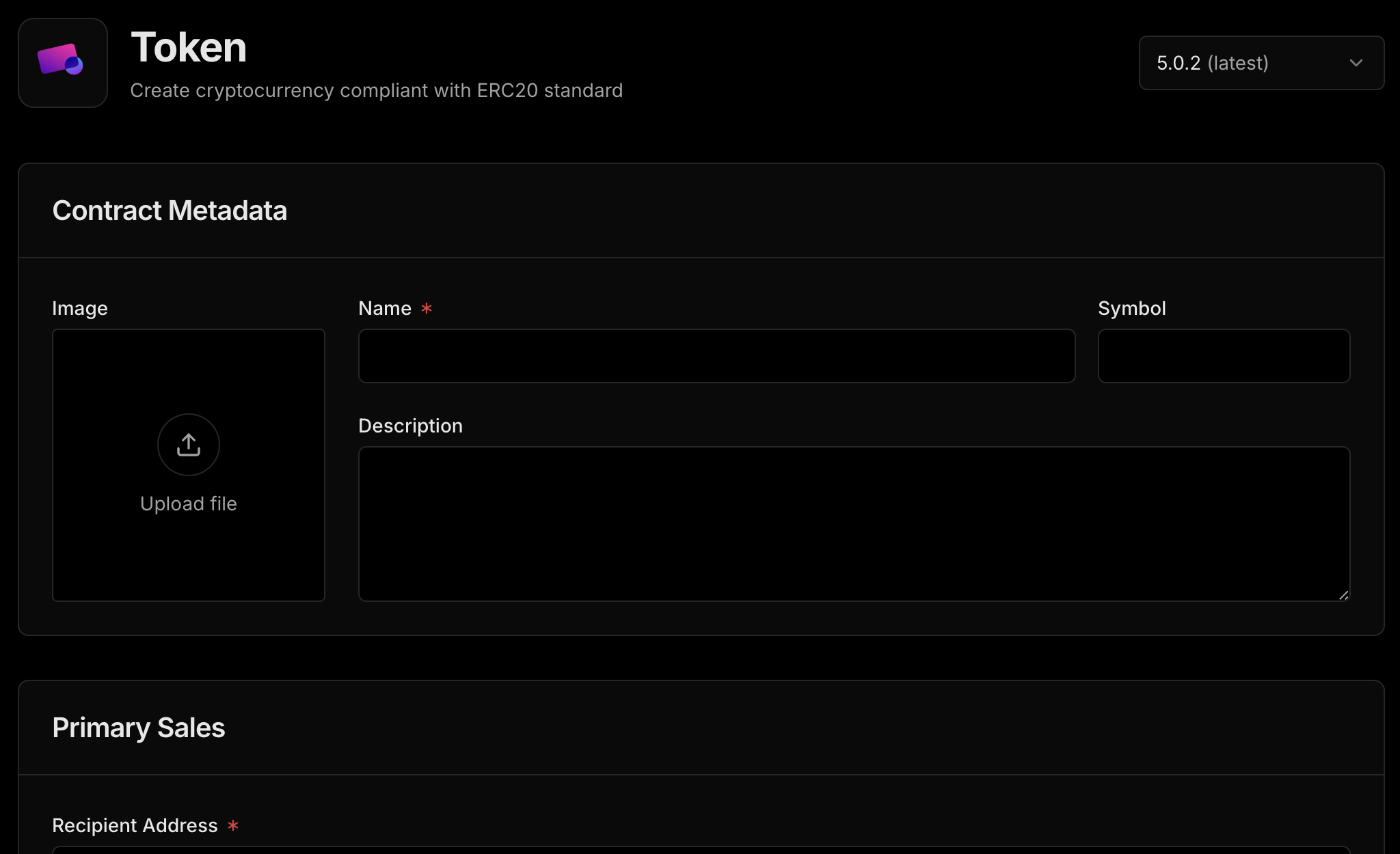The image size is (1400, 854).
Task: Click the red asterisk beside Recipient Address
Action: coord(233,825)
